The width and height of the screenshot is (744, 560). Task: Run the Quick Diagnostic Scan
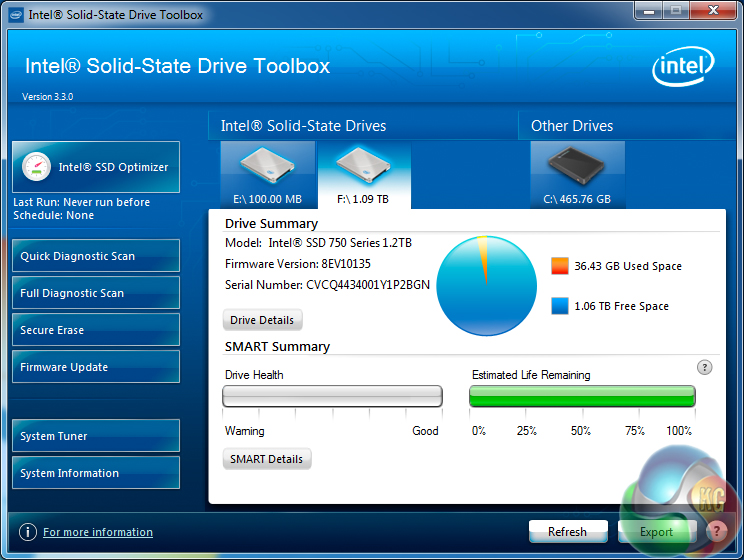click(x=96, y=256)
